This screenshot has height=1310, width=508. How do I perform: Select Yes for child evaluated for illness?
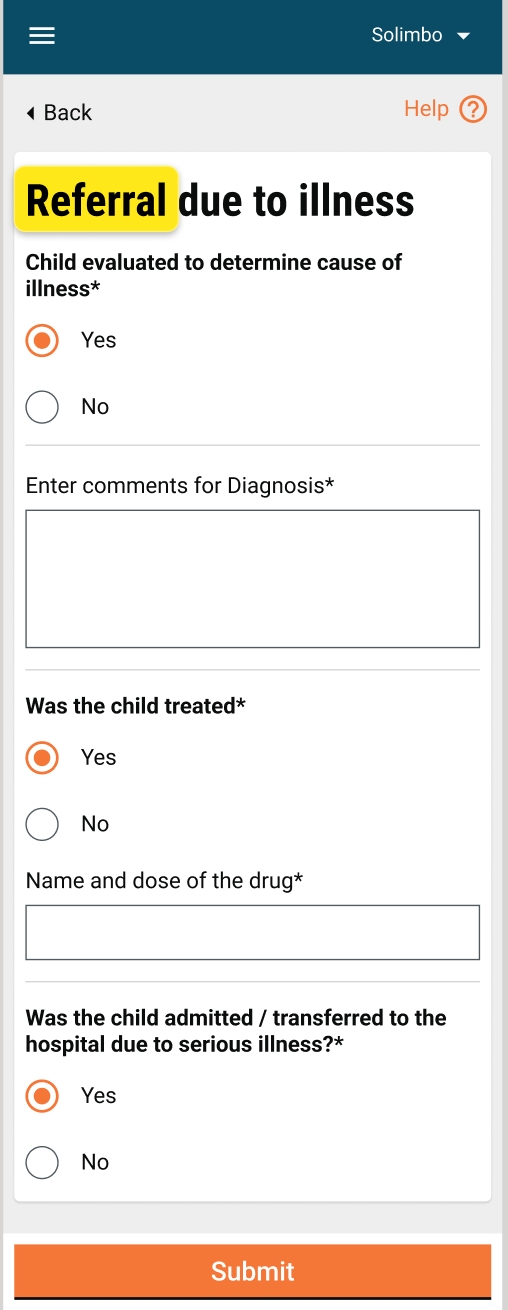tap(42, 340)
